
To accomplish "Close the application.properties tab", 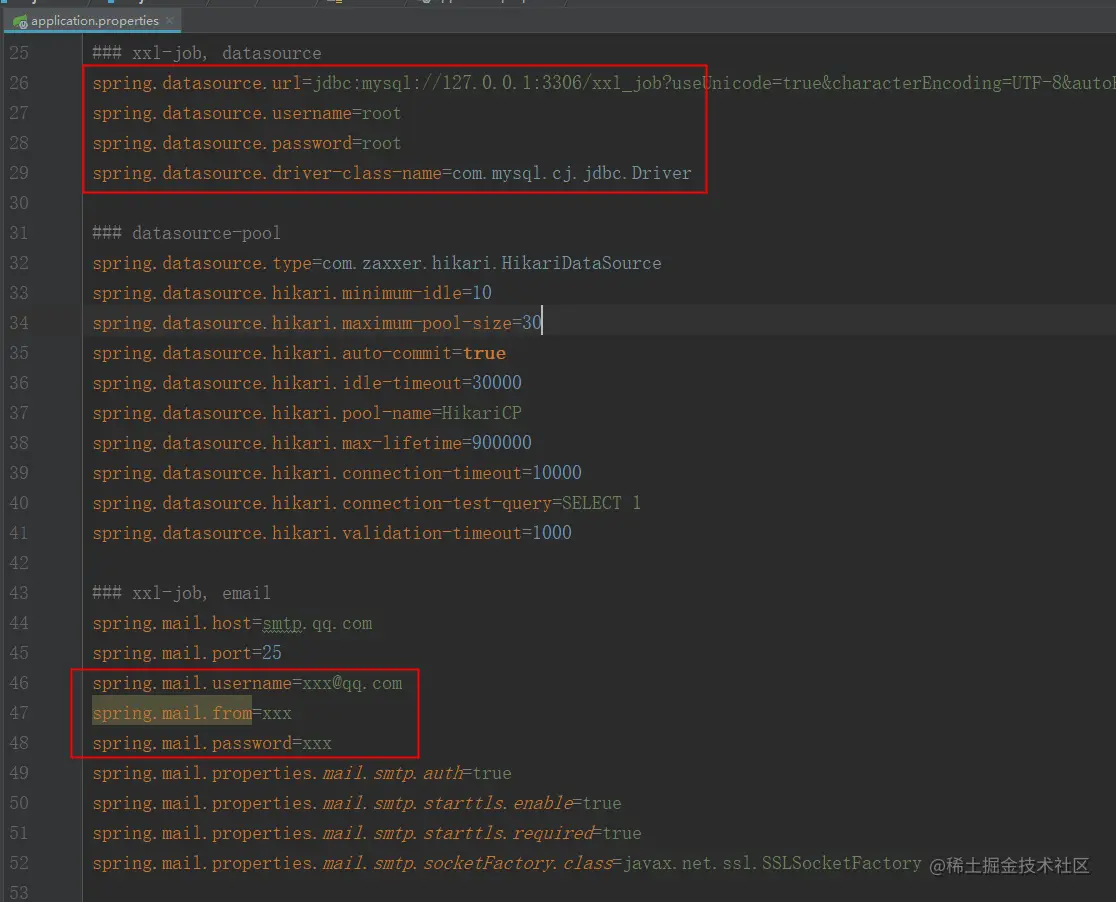I will pyautogui.click(x=169, y=21).
